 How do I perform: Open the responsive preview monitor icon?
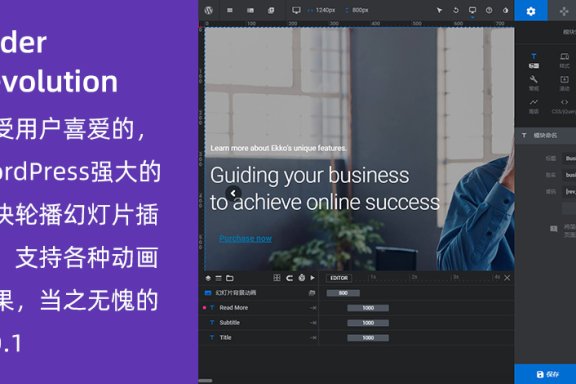(x=472, y=10)
